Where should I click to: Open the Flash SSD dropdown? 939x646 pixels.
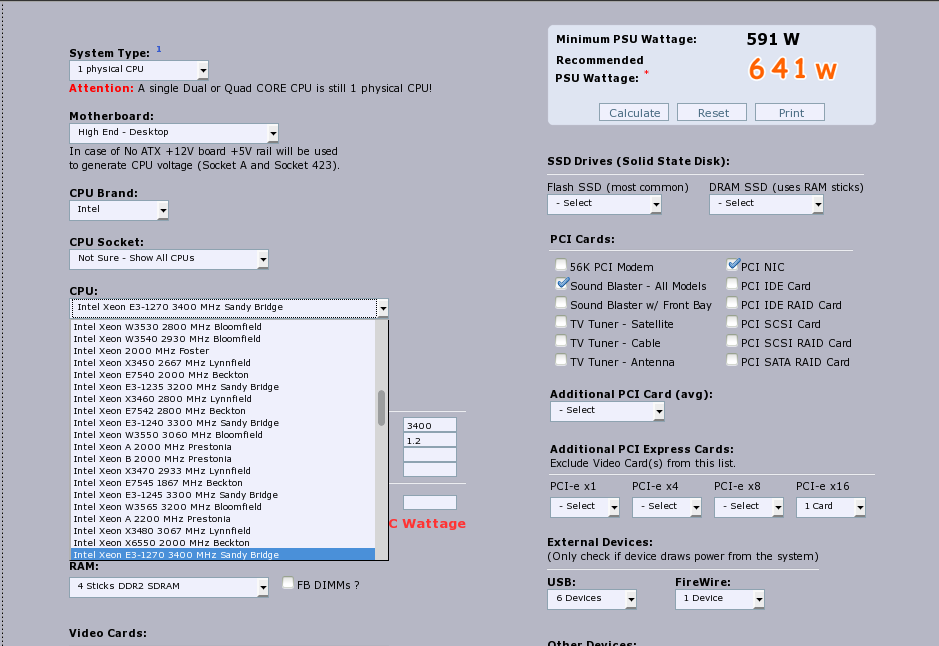604,204
